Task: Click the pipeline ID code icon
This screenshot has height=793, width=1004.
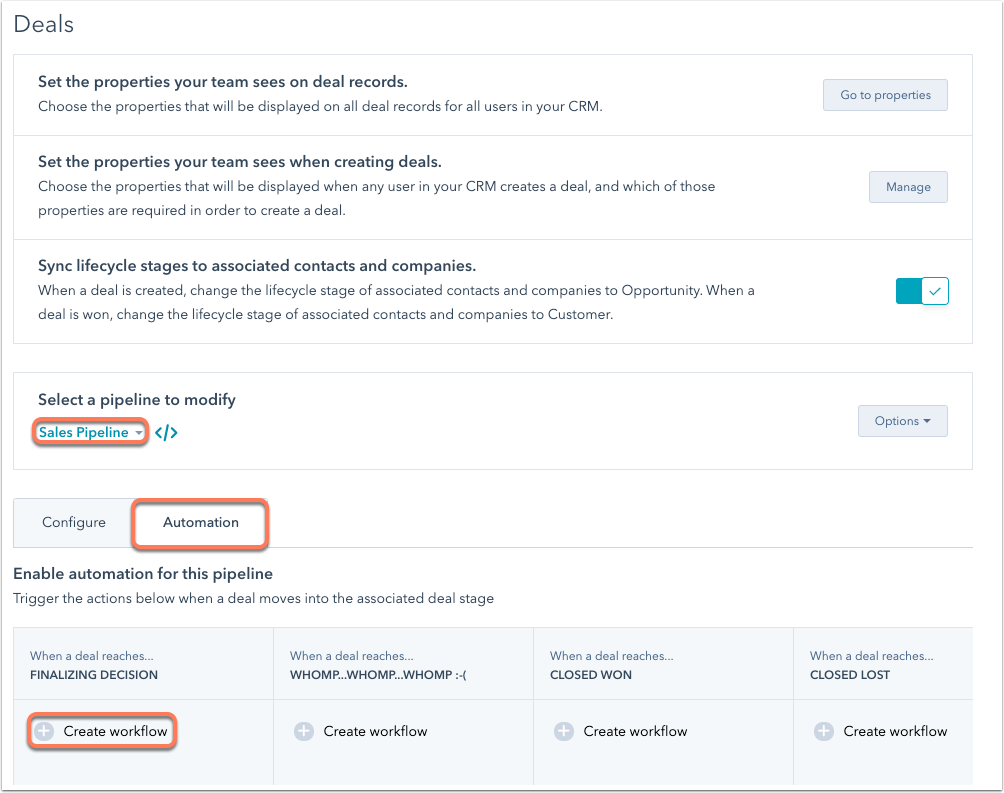Action: pos(166,433)
